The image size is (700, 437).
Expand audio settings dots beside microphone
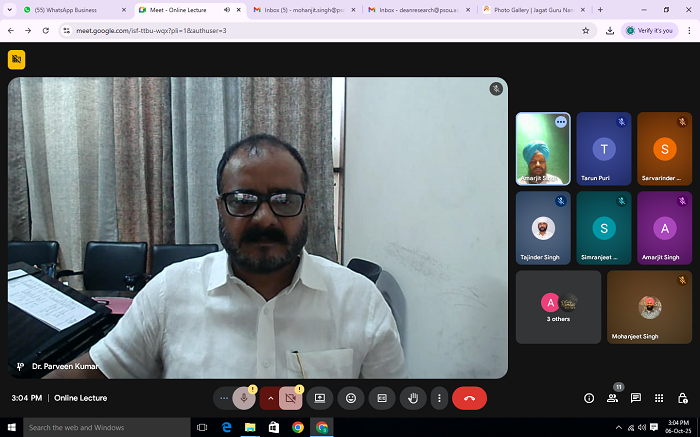coord(224,398)
